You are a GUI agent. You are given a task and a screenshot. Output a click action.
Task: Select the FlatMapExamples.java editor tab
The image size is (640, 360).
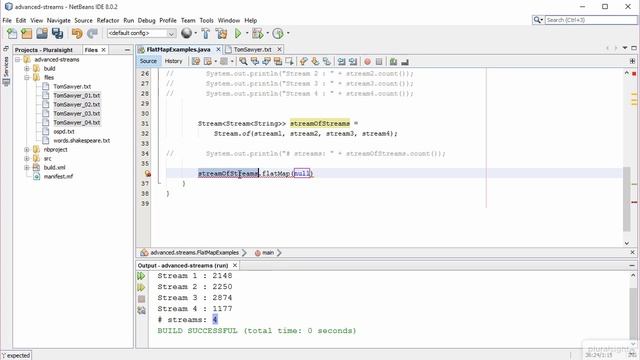click(x=178, y=49)
